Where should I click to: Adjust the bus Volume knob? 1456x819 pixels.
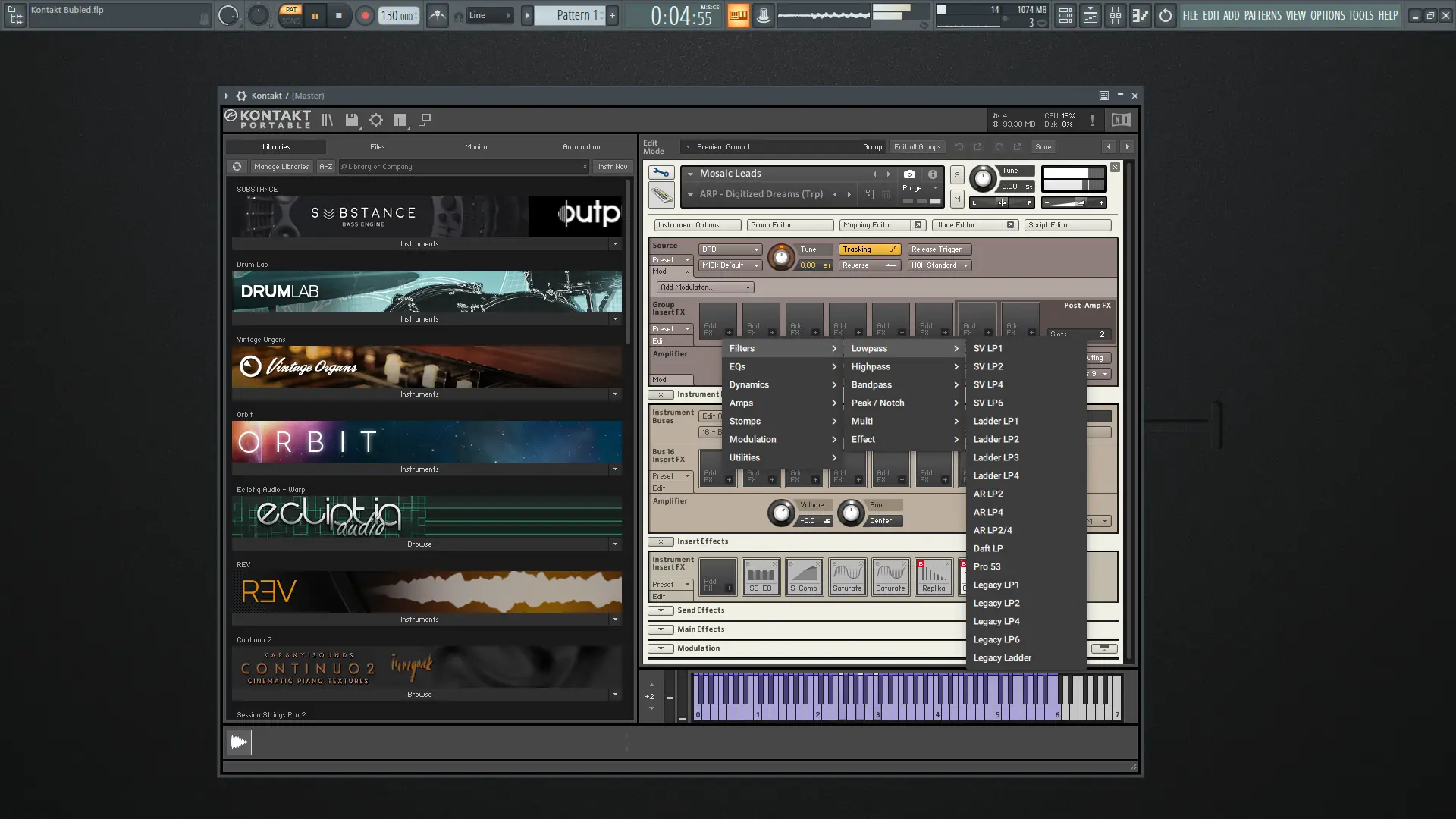(780, 513)
